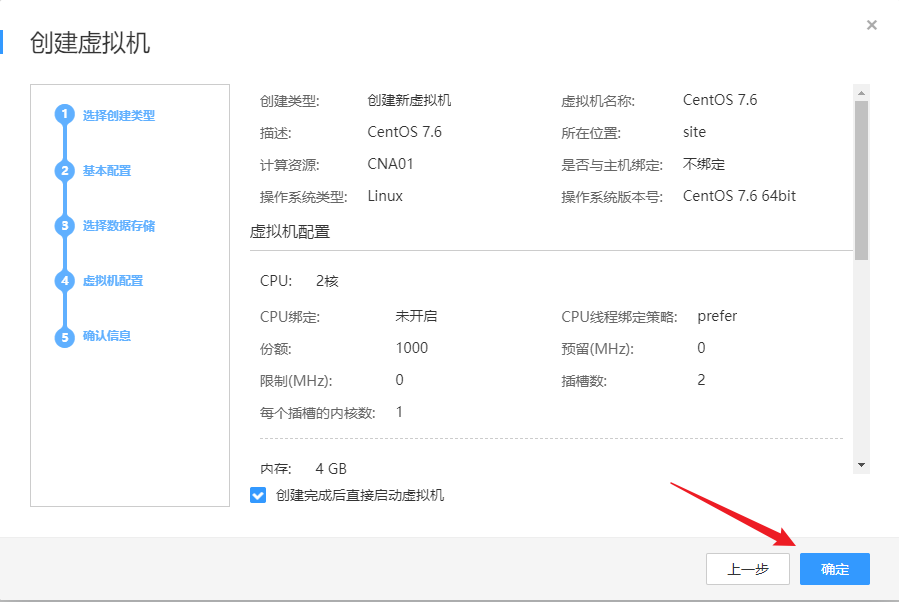Click 上一步 to go back
This screenshot has width=899, height=602.
[x=747, y=568]
